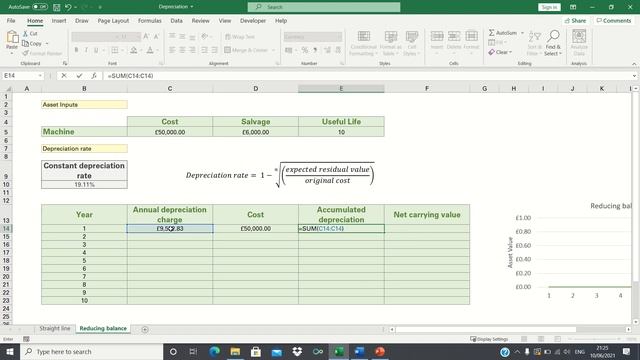Toggle Wrap Text
640x360 pixels.
(x=240, y=37)
